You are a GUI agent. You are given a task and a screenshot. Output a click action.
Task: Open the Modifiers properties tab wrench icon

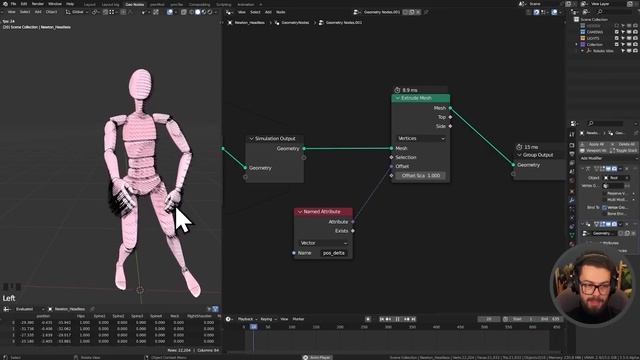(572, 200)
